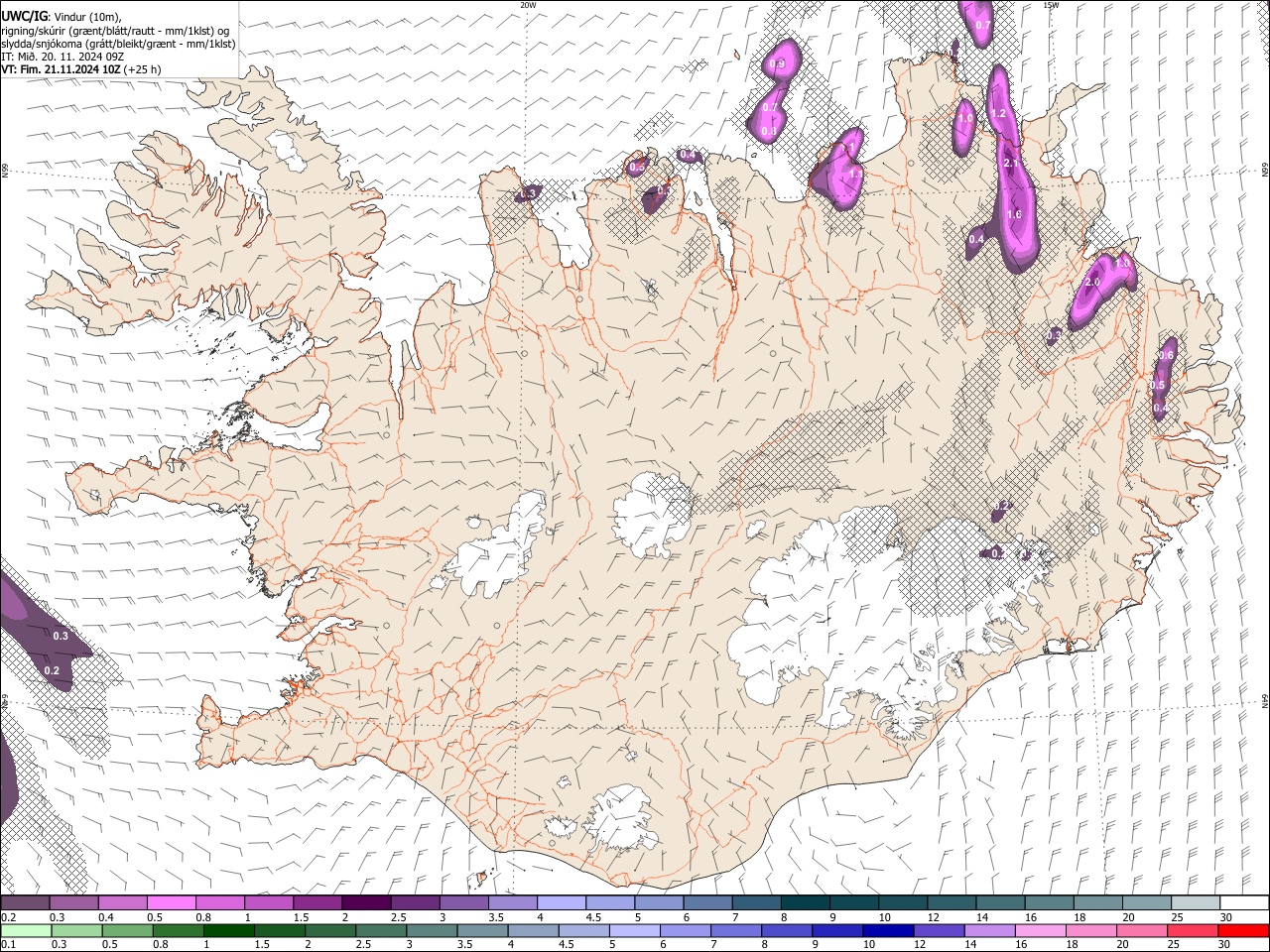Viewport: 1270px width, 952px height.
Task: Select the bright pink legend swatch labeled 0.5
Action: point(171,903)
